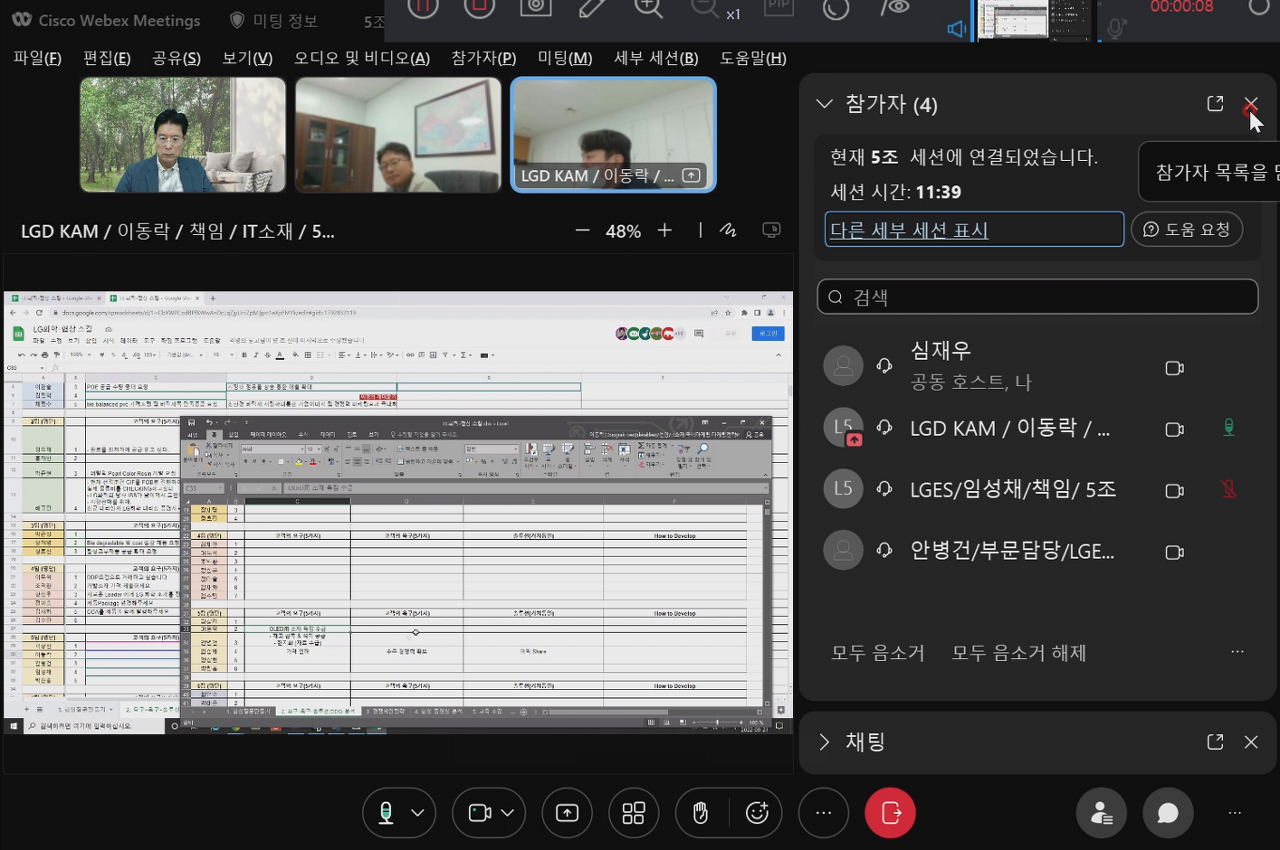
Task: Toggle recorder microphone capture icon
Action: pos(1116,28)
